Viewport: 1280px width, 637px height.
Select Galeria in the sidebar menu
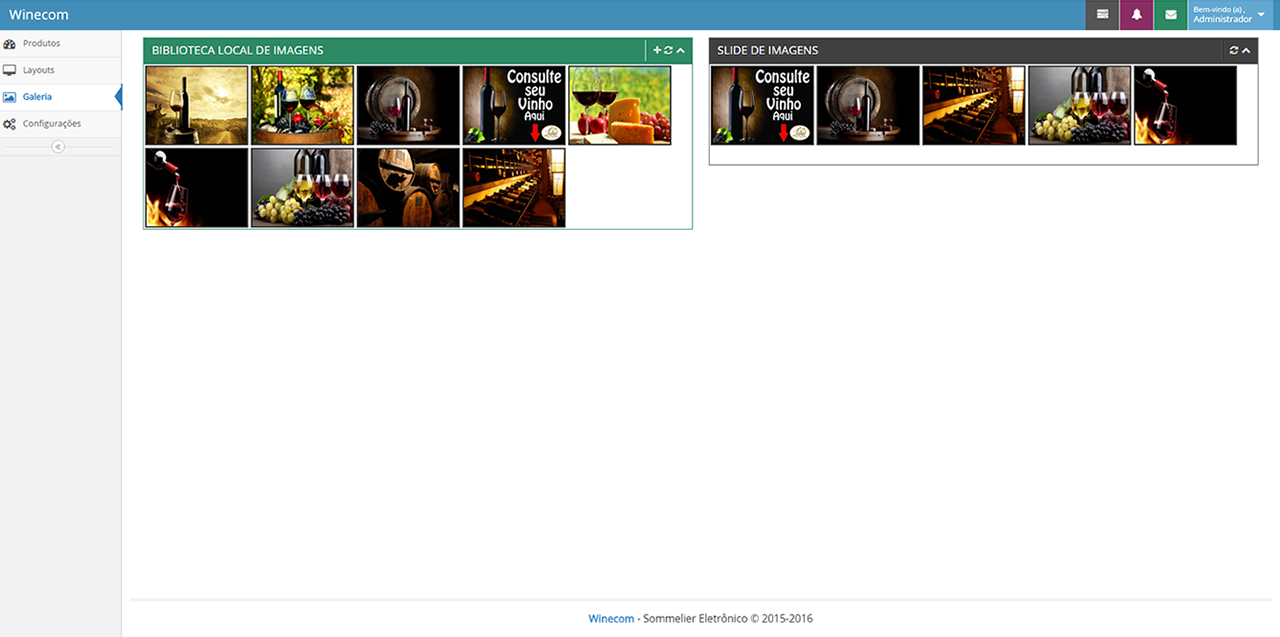[37, 97]
